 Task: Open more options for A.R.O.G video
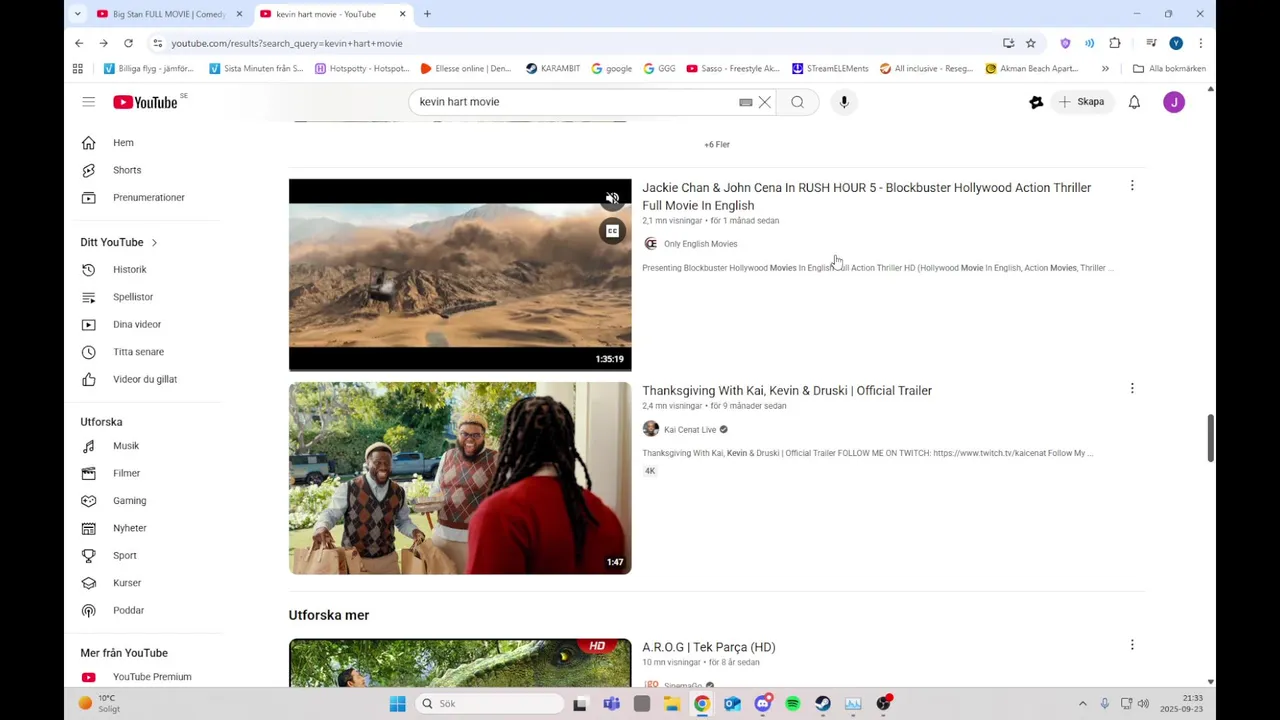(x=1132, y=646)
